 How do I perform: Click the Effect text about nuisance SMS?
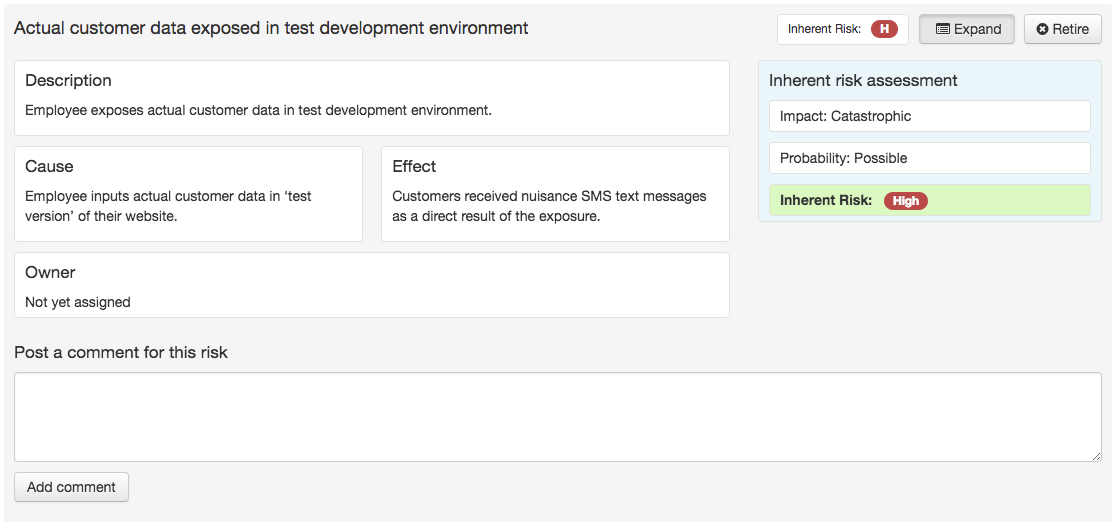click(x=549, y=206)
